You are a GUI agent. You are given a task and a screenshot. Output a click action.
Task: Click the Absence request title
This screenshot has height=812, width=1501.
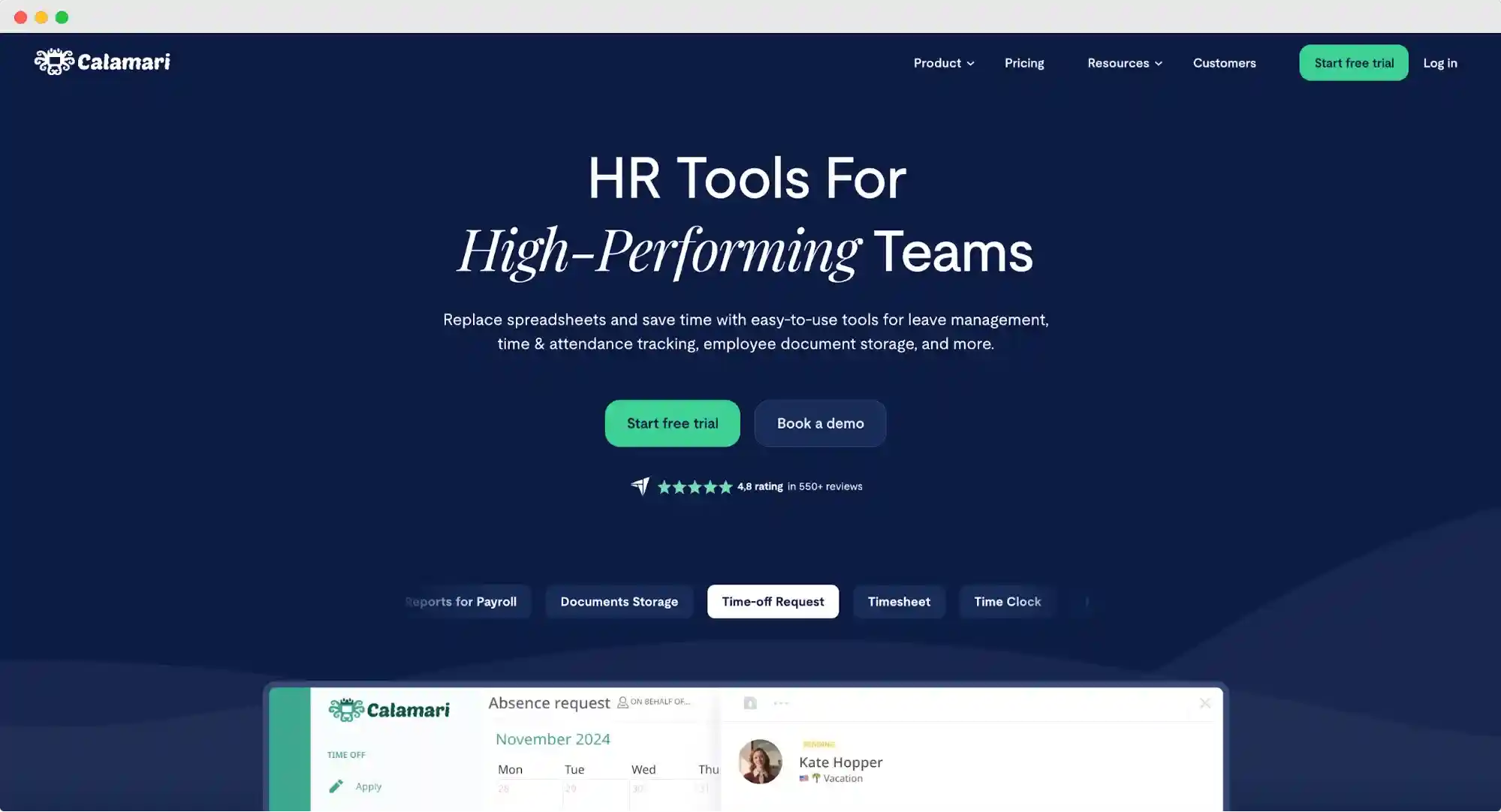pos(549,703)
